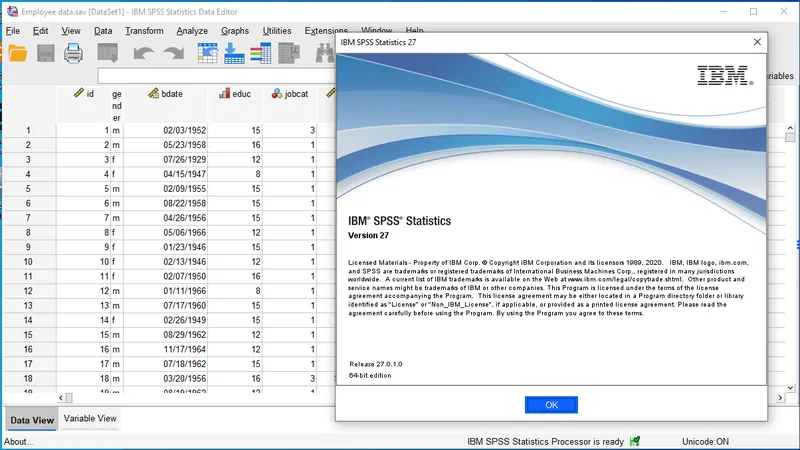Viewport: 800px width, 450px height.
Task: Click the vertical scrollbar up arrow
Action: (x=790, y=128)
